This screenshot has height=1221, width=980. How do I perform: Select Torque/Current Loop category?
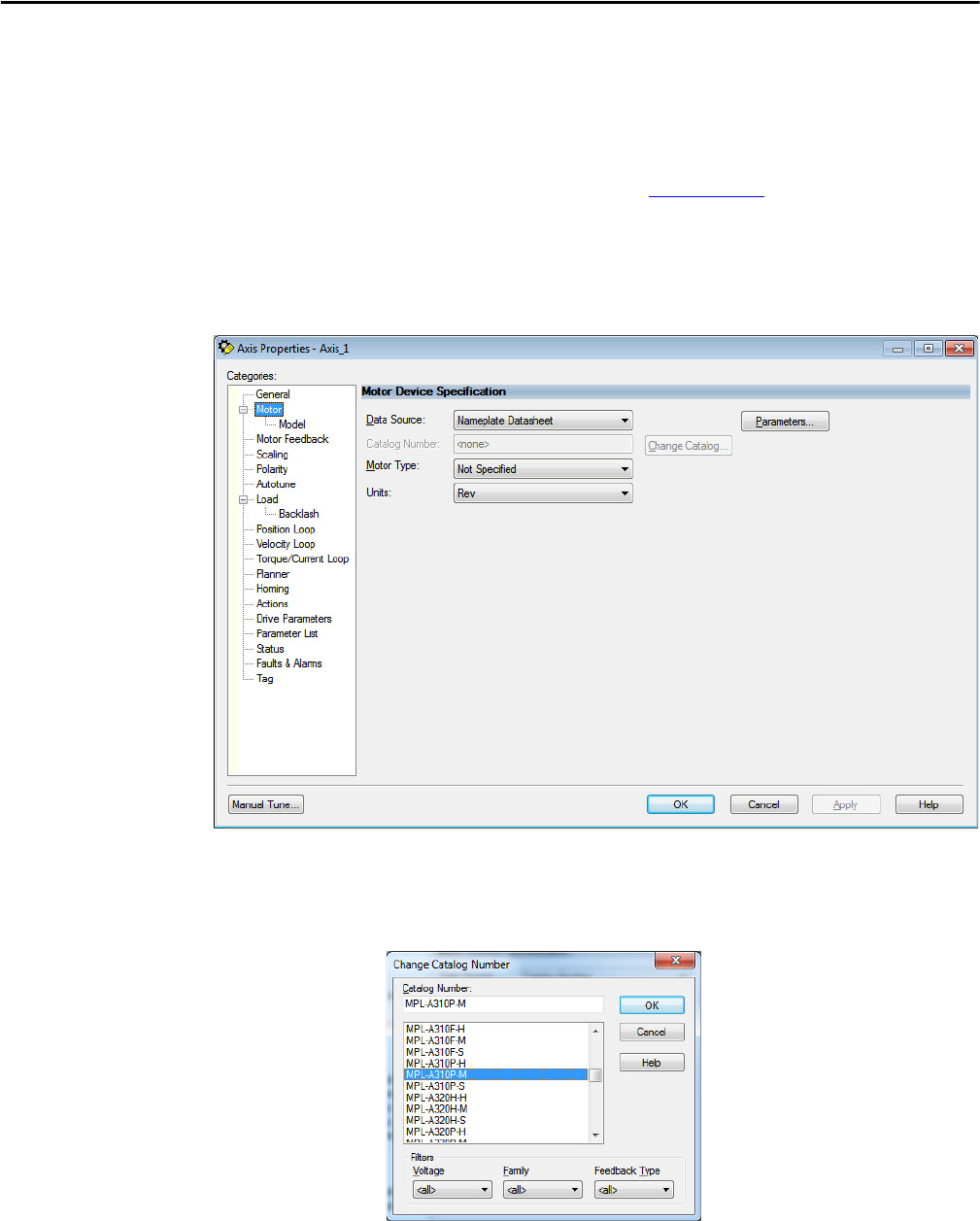pos(302,559)
